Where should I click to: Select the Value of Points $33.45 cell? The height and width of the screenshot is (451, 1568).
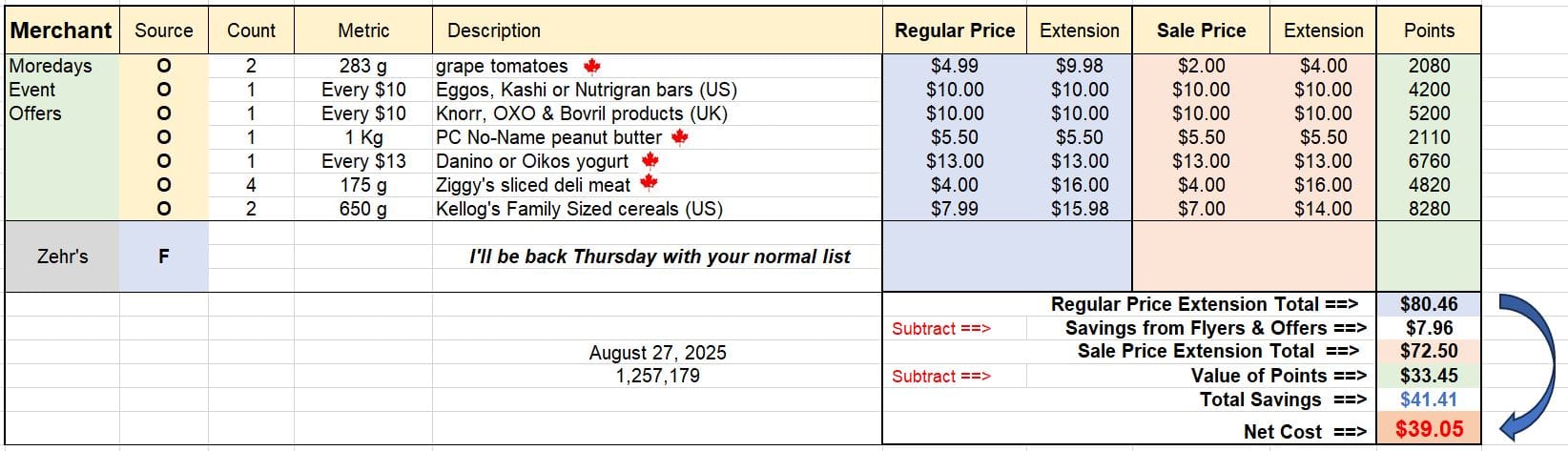(x=1429, y=376)
